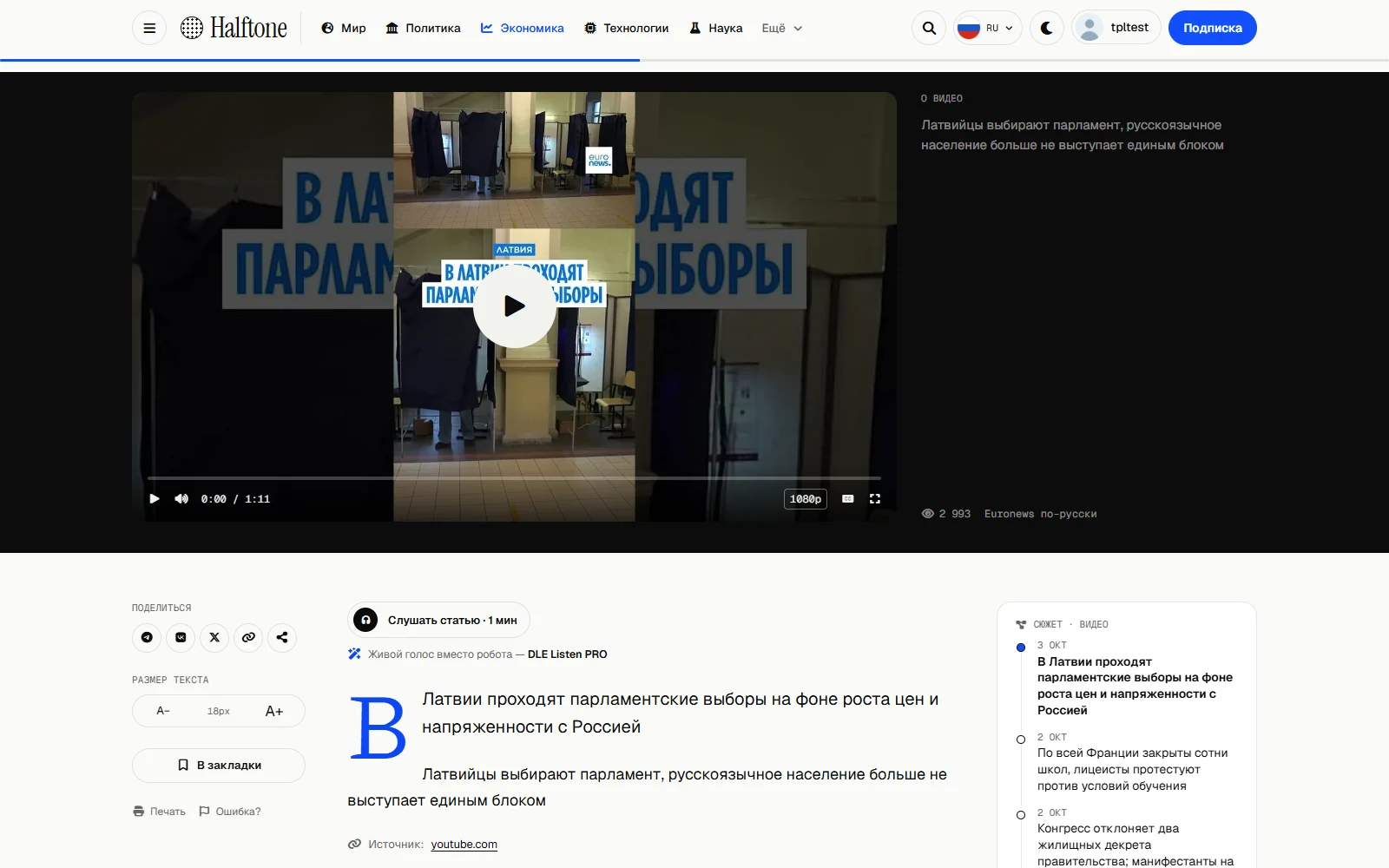Open the Экономика section
This screenshot has height=868, width=1389.
click(523, 28)
